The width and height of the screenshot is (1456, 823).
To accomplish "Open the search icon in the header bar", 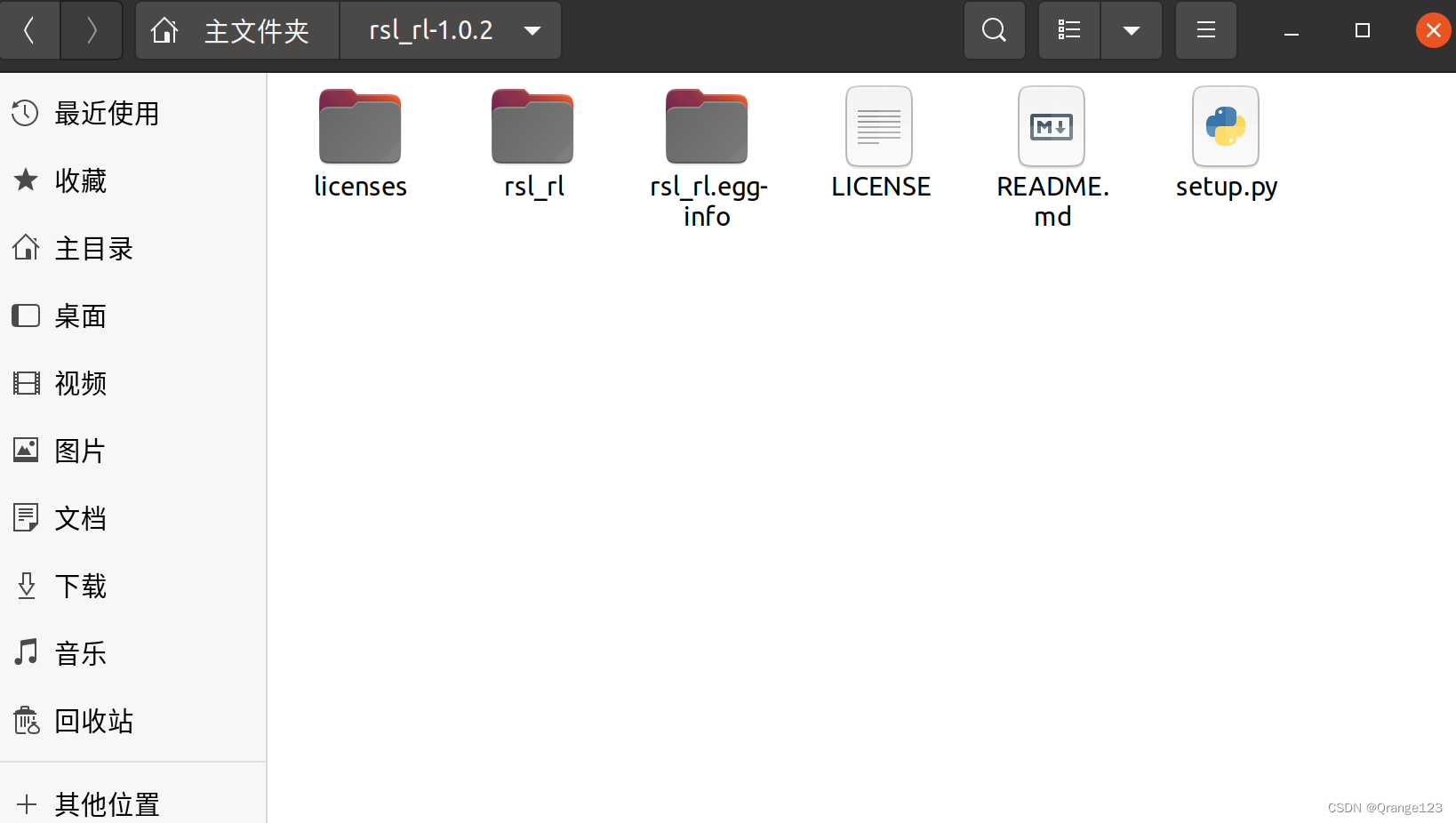I will point(995,30).
